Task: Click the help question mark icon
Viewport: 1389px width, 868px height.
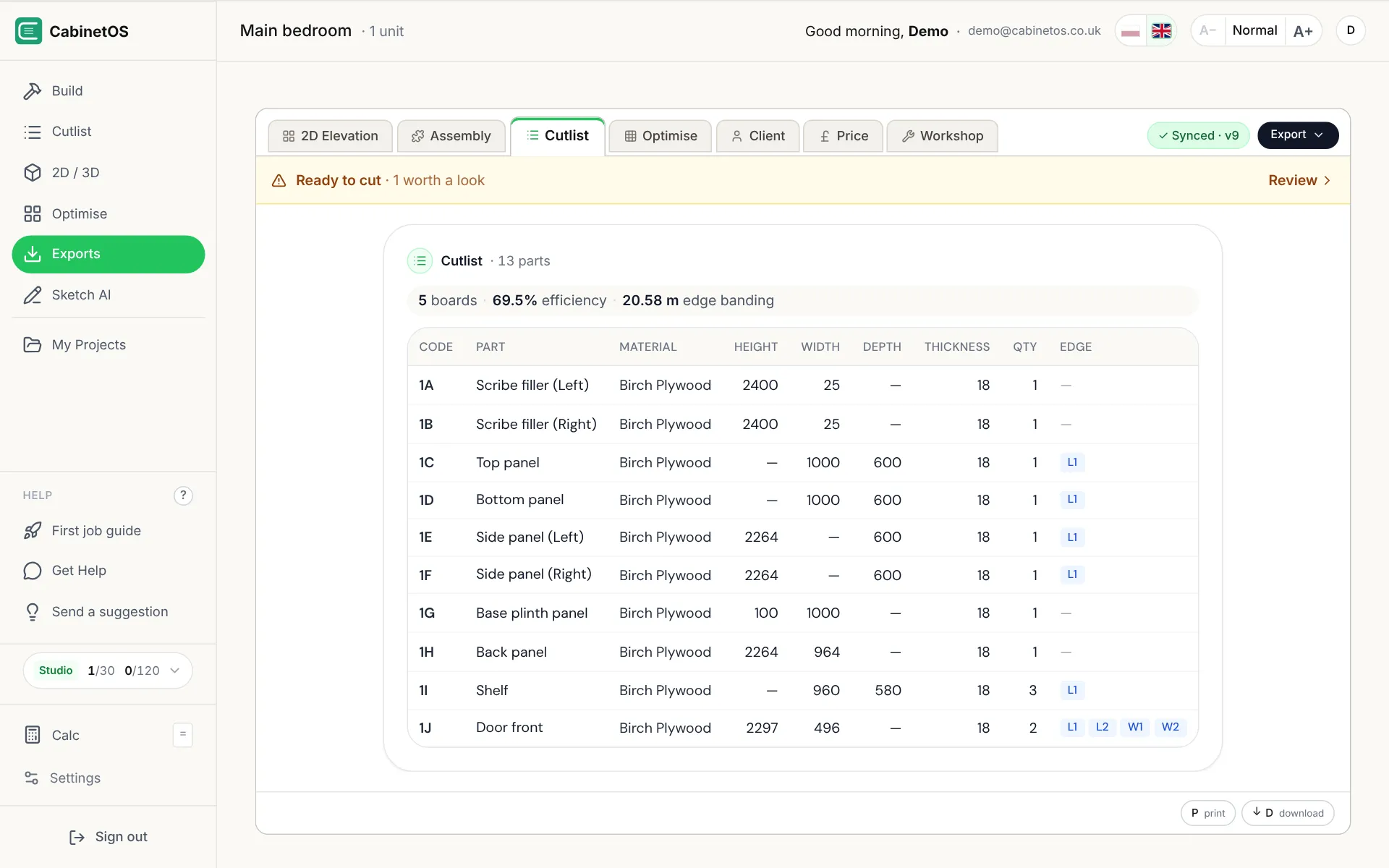Action: 183,495
